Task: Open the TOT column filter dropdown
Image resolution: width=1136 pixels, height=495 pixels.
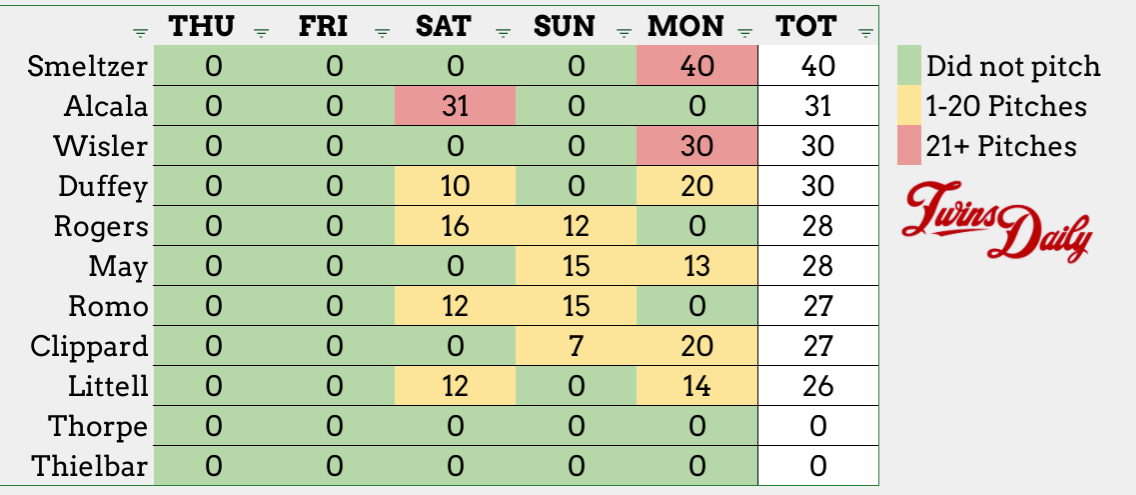Action: 865,32
